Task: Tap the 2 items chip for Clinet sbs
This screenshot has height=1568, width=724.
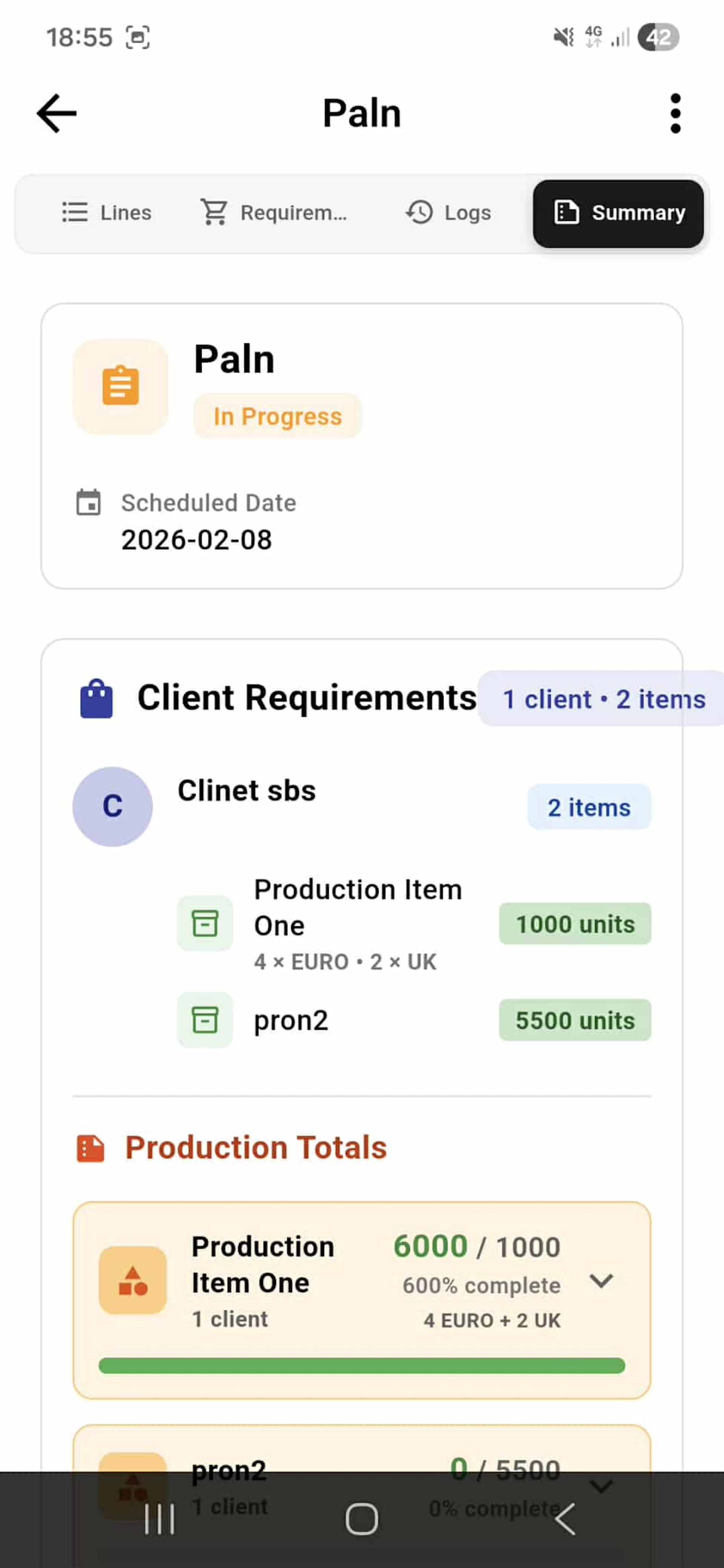Action: pos(589,807)
